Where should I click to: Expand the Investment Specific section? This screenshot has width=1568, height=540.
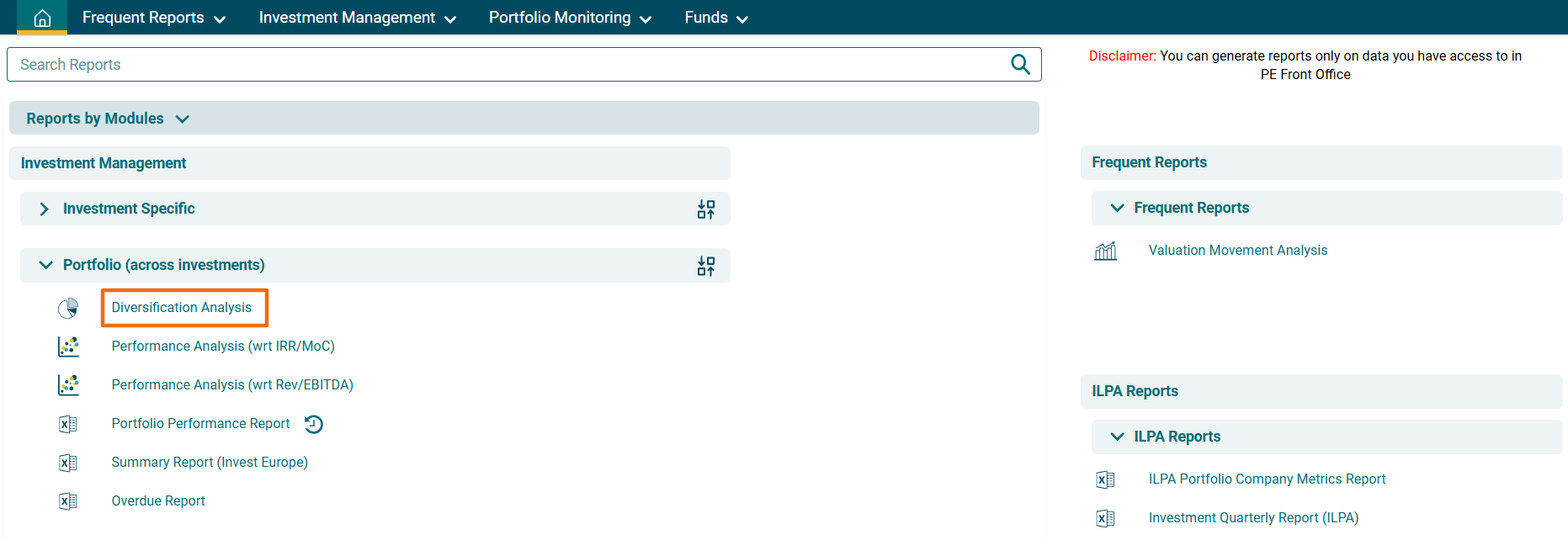(45, 209)
